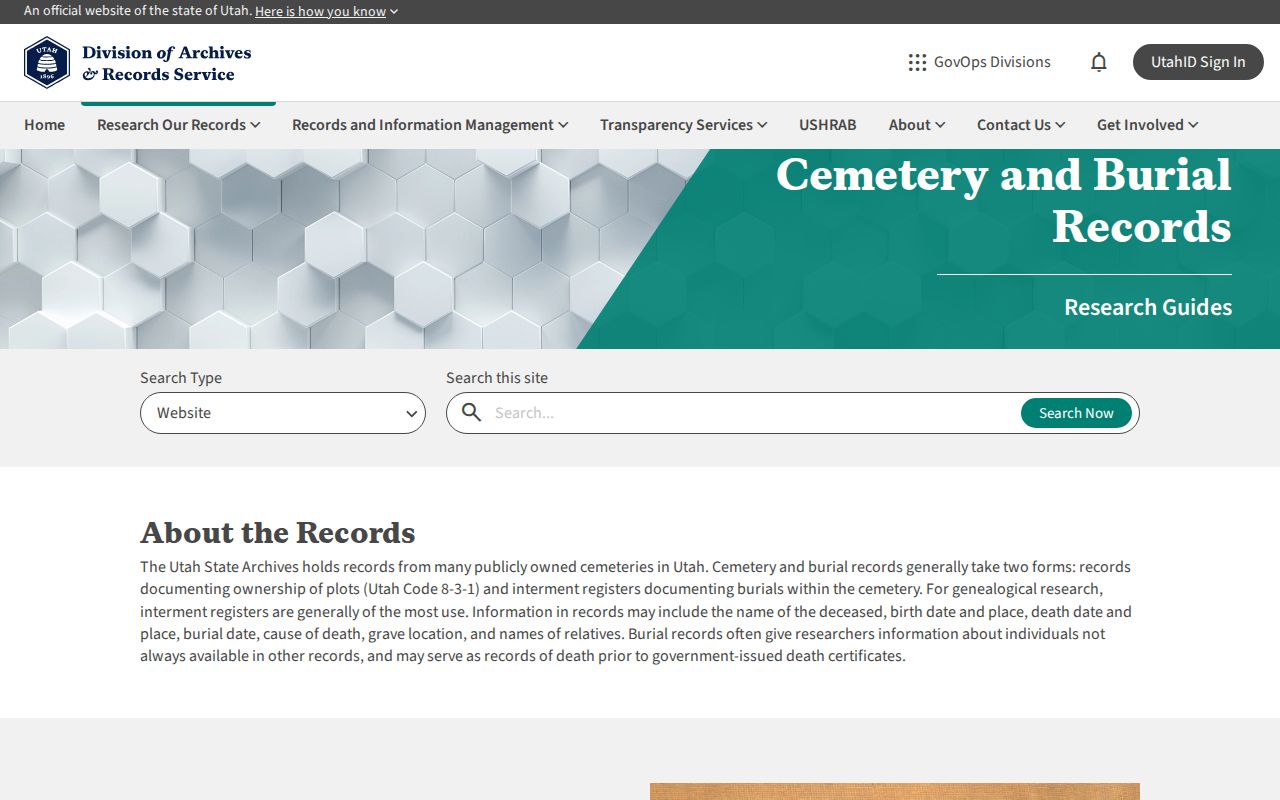Click the Search Now button

click(x=1076, y=413)
